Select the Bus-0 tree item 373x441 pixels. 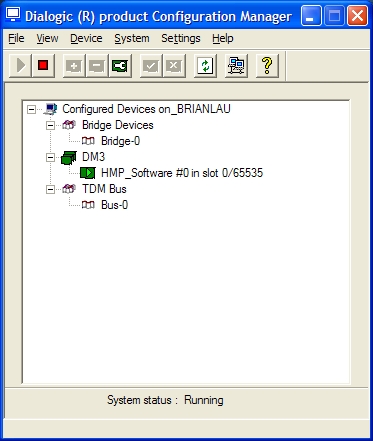pos(114,205)
